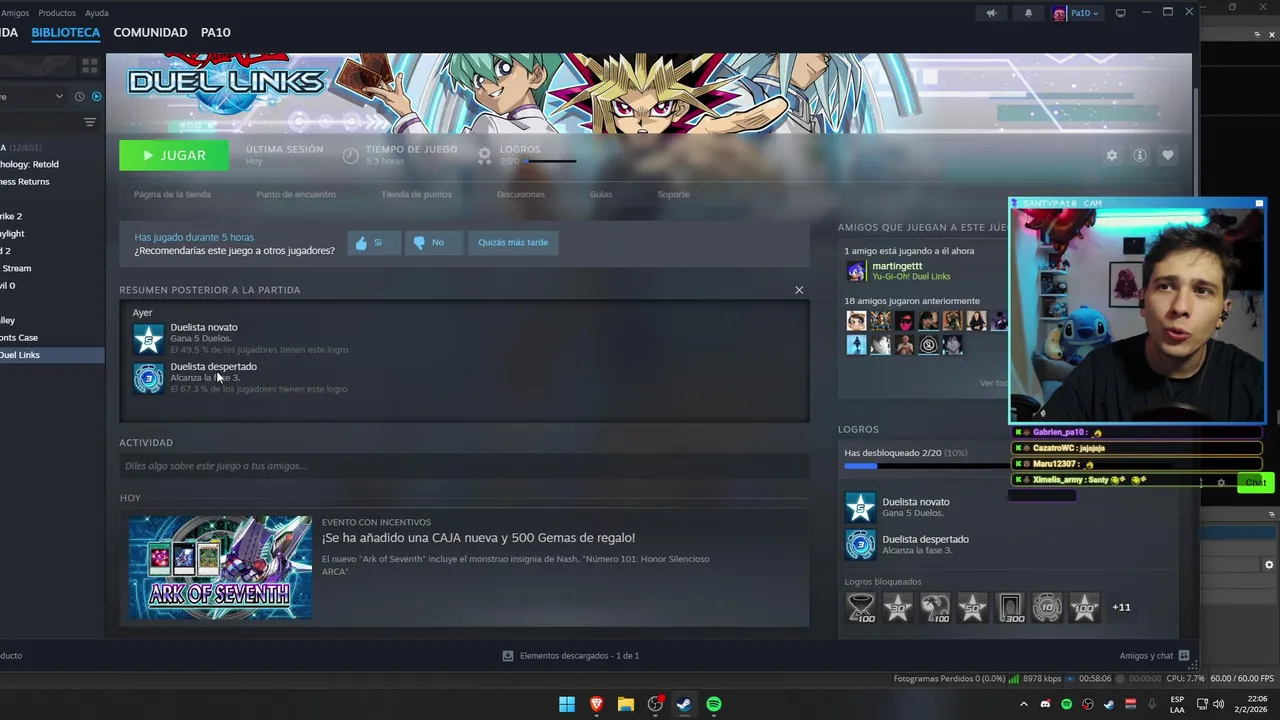Screen dimensions: 1280x720
Task: Toggle ready-to-play filter icon in library sidebar
Action: (96, 96)
